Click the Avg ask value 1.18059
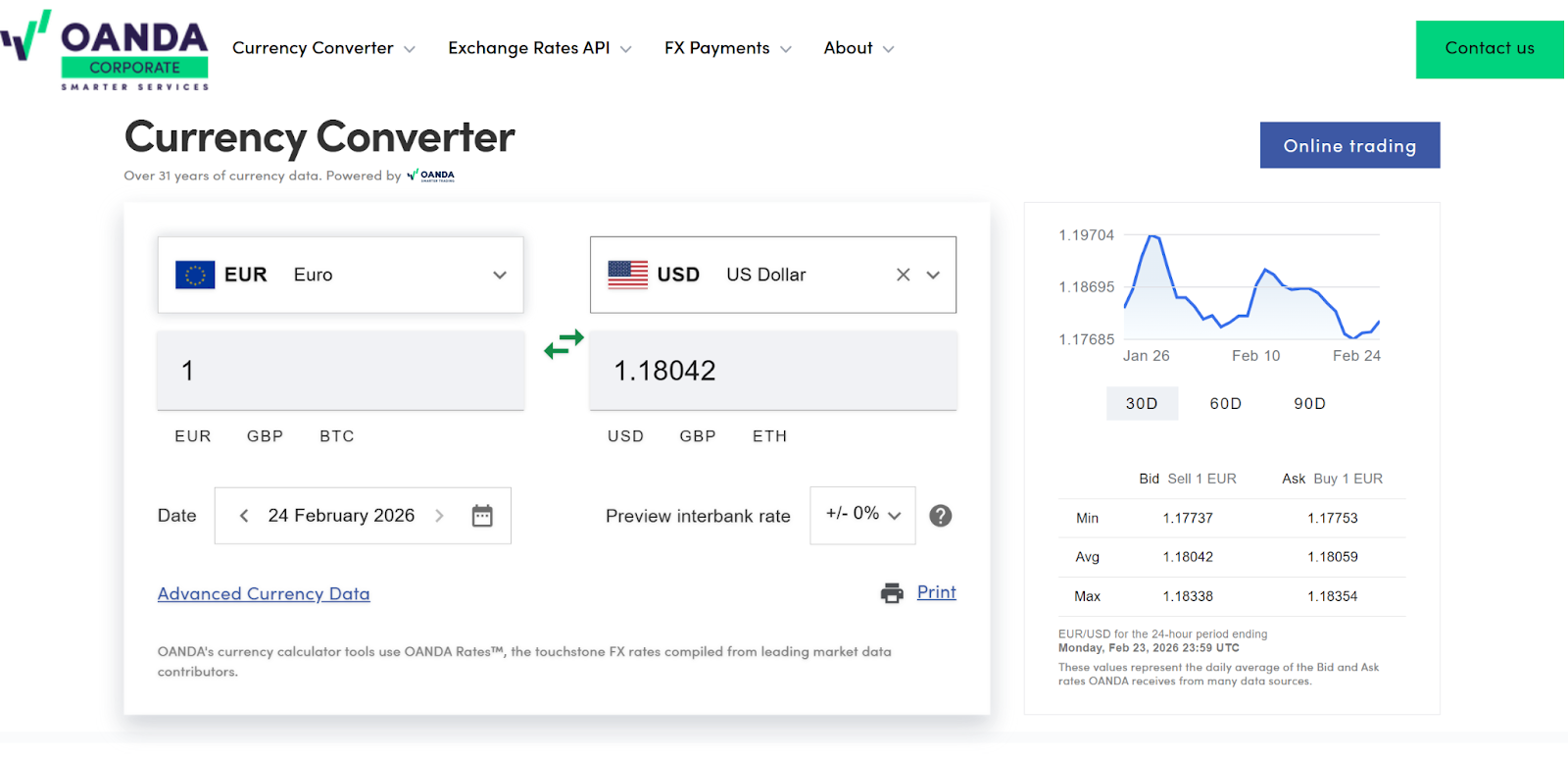 pyautogui.click(x=1333, y=557)
